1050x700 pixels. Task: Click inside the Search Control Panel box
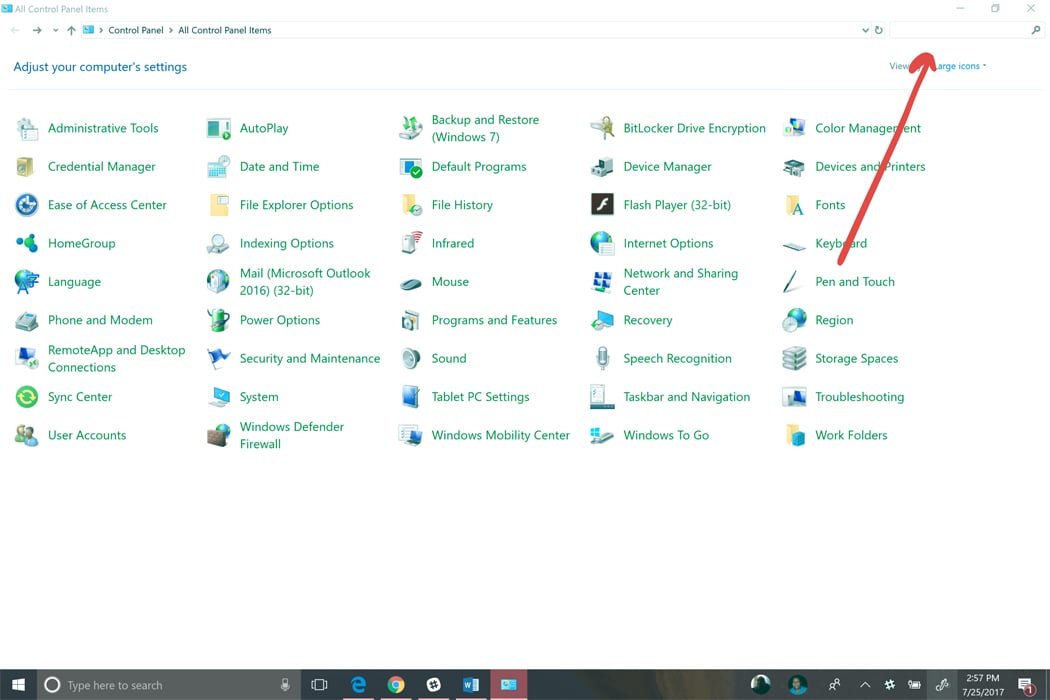click(x=960, y=30)
